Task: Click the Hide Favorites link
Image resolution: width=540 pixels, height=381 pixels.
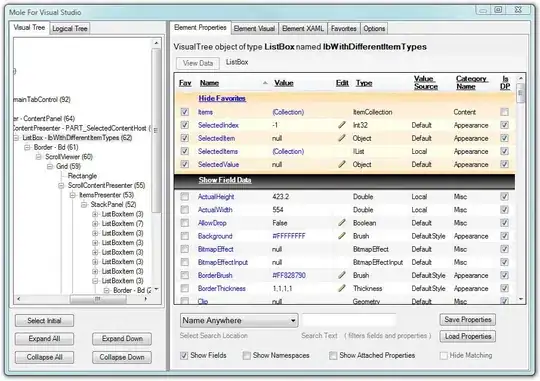Action: click(222, 99)
